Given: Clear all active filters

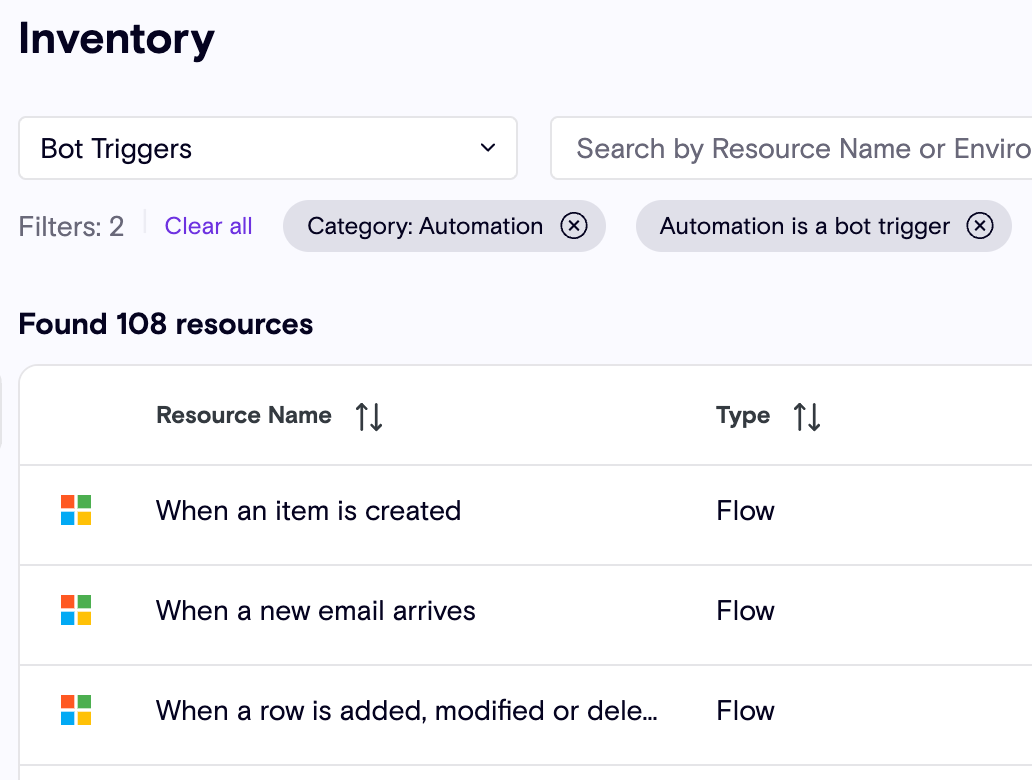Looking at the screenshot, I should click(208, 226).
